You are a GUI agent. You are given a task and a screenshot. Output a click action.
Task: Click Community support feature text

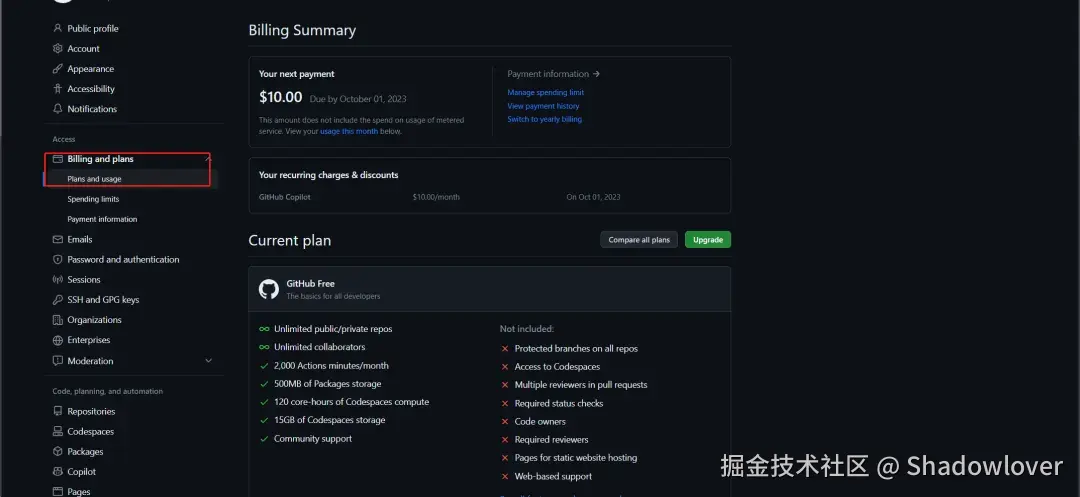313,438
